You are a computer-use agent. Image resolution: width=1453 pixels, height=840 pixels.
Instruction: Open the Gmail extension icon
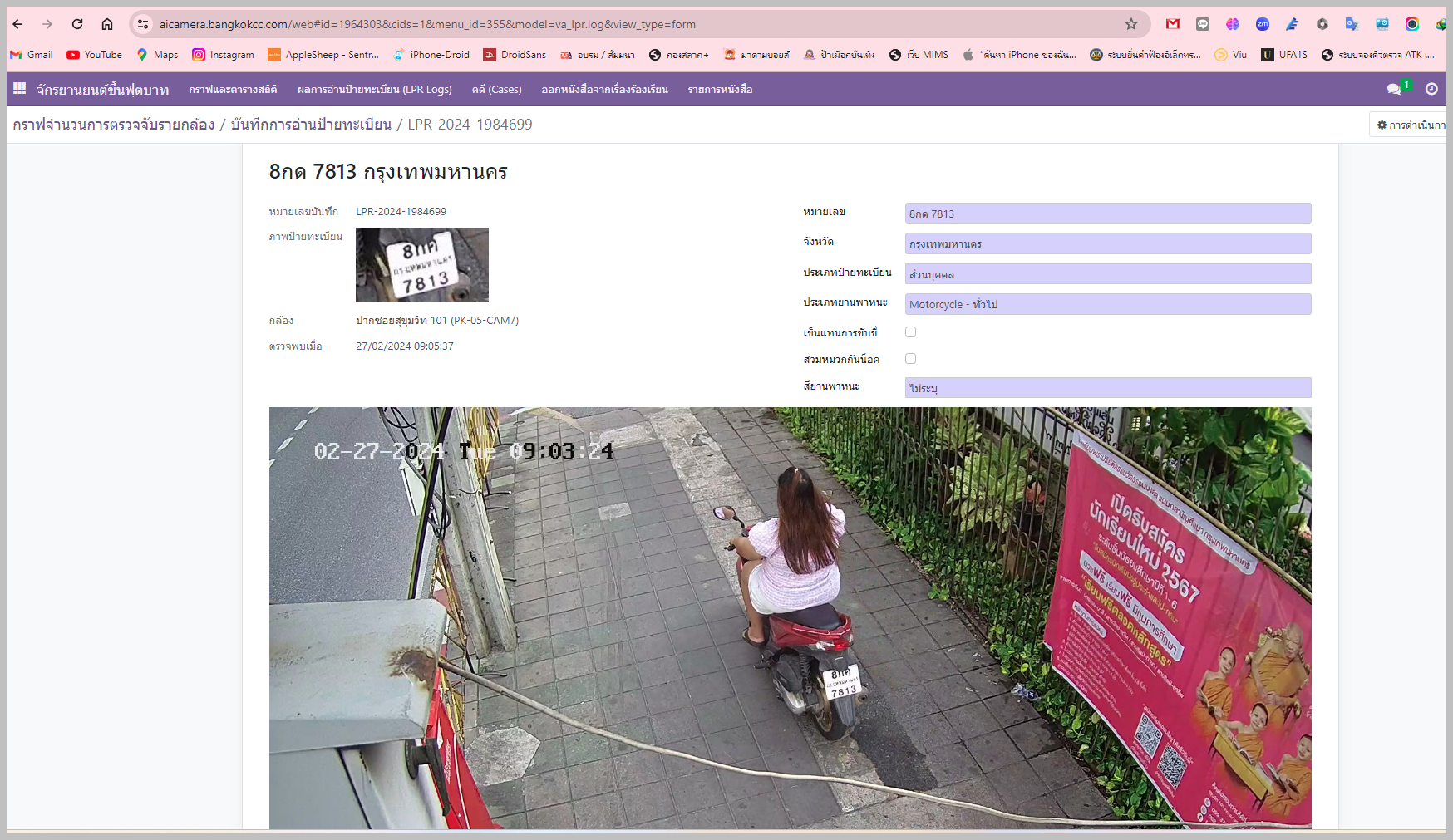tap(1172, 24)
